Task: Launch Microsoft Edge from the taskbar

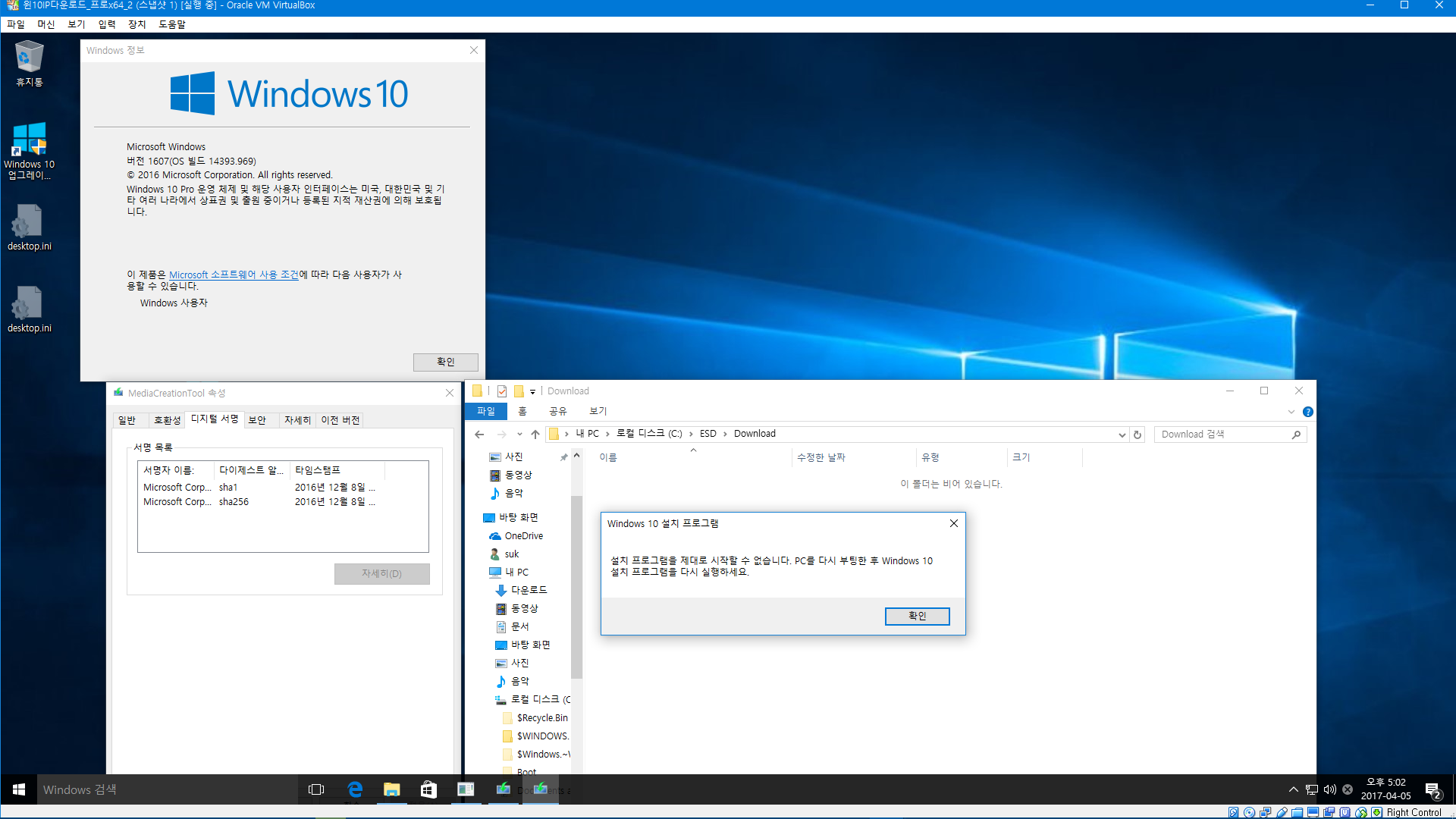Action: click(354, 789)
